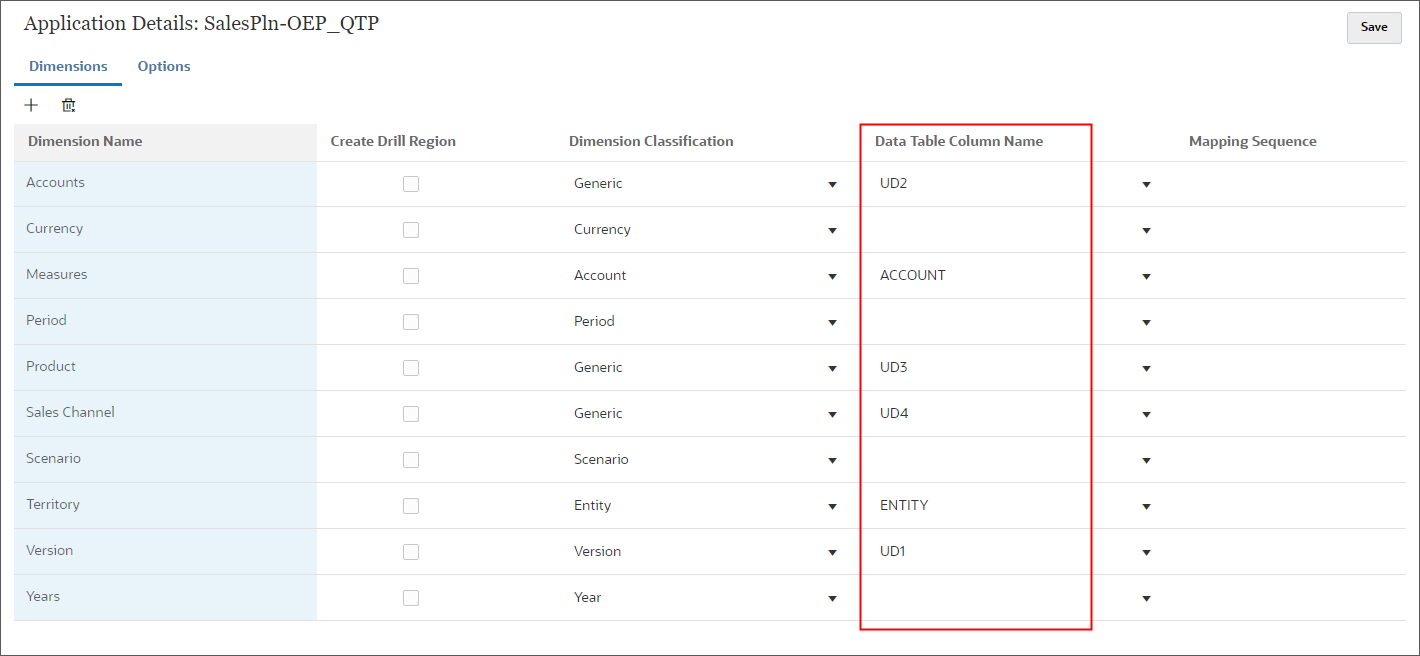Add a new dimension using the plus icon
The height and width of the screenshot is (656, 1420).
pyautogui.click(x=30, y=104)
